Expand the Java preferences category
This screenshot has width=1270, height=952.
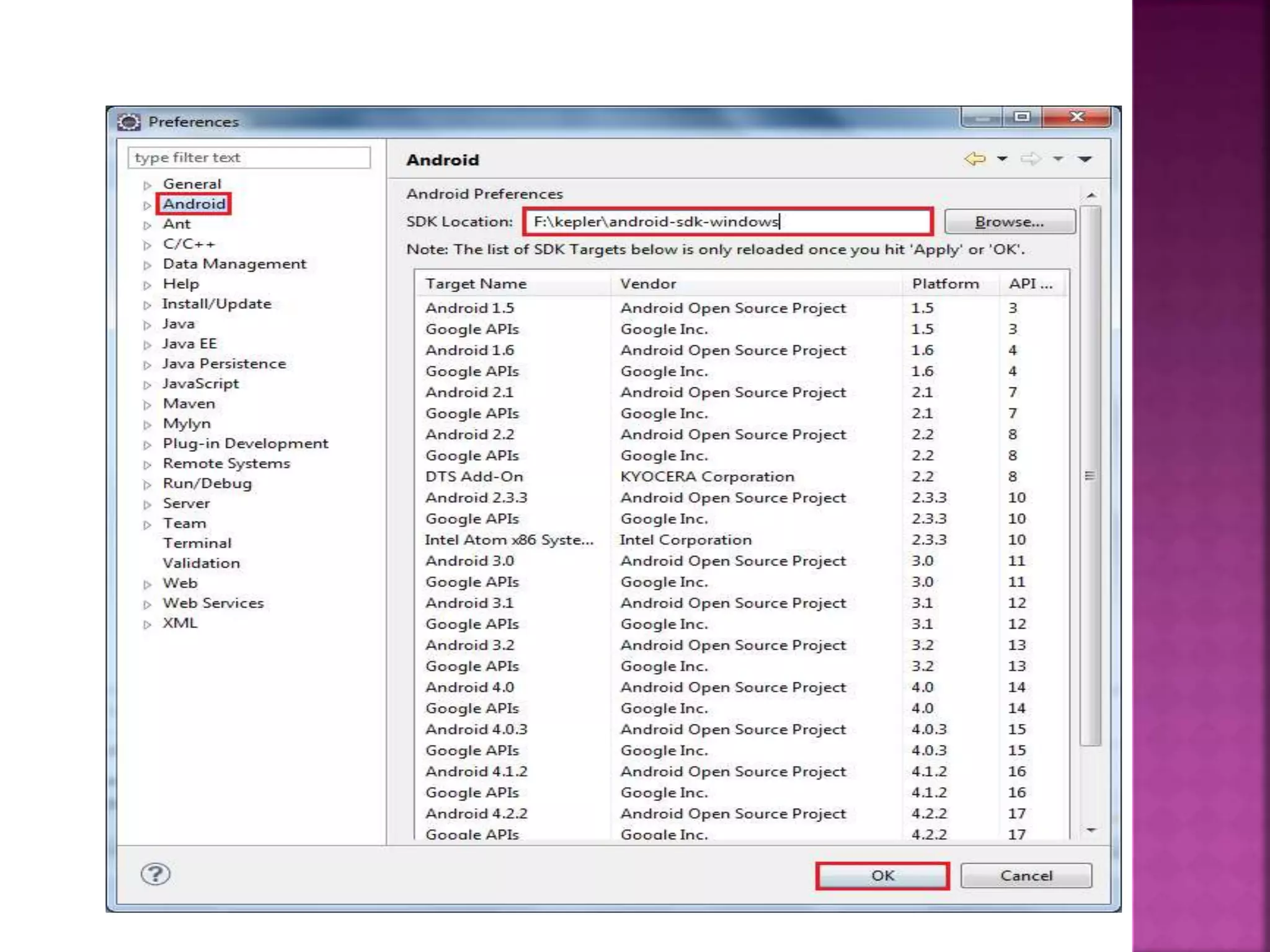[147, 325]
